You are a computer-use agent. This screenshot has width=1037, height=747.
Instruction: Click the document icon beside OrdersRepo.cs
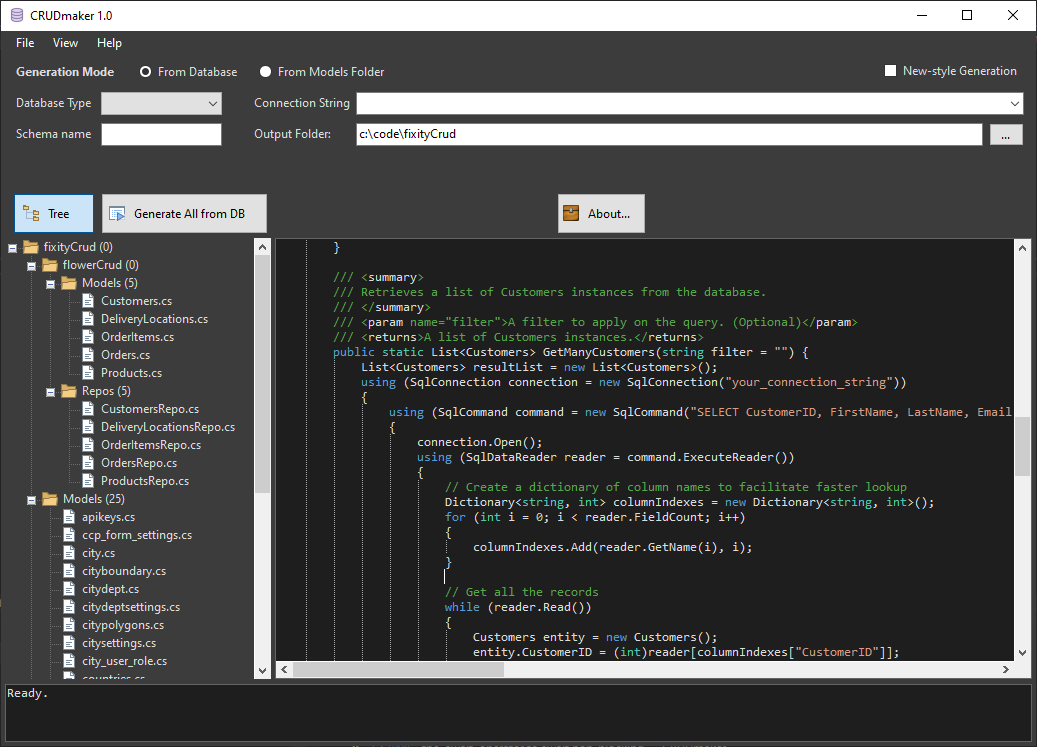tap(89, 462)
